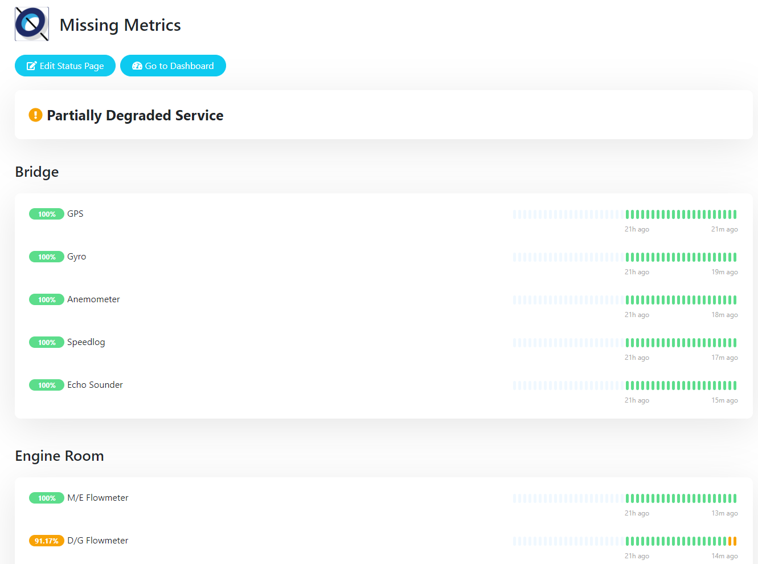Click the Missing Metrics page title

click(x=120, y=25)
